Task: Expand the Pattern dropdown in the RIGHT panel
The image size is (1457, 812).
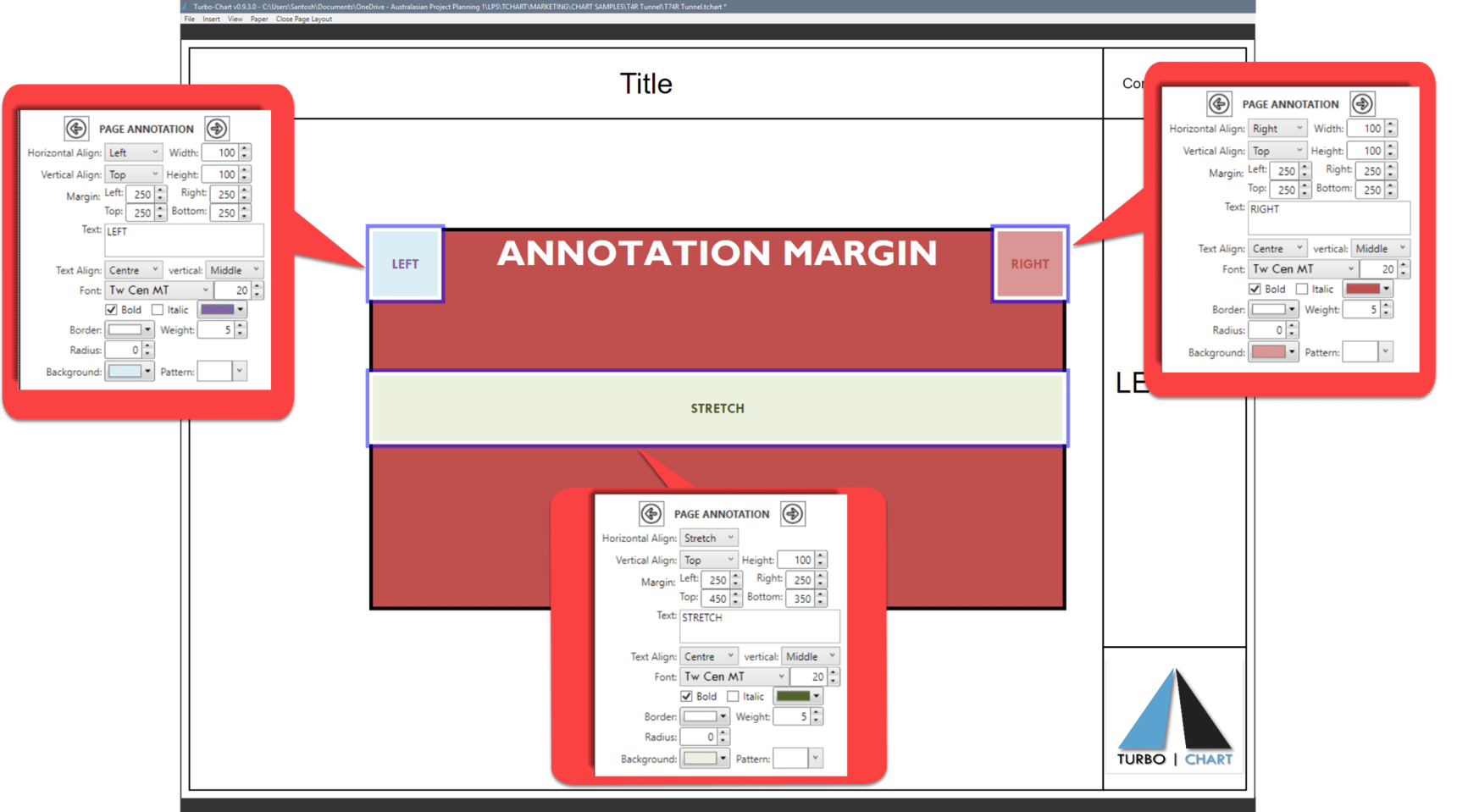Action: [x=1384, y=351]
